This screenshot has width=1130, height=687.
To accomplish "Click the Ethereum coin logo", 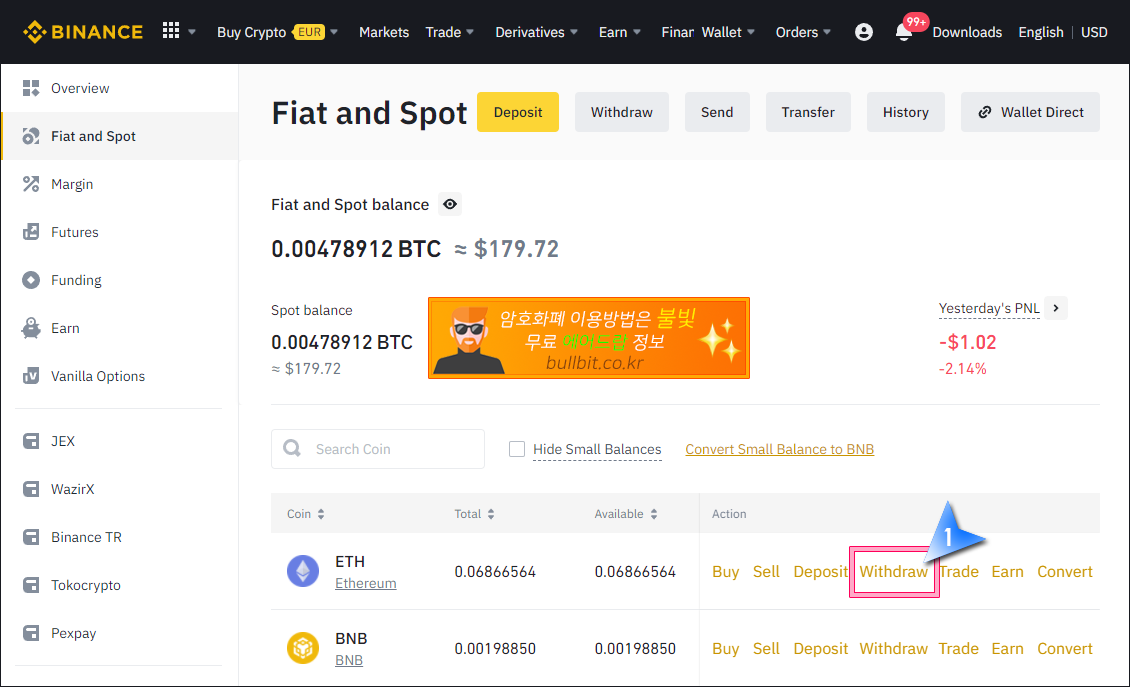I will (x=303, y=571).
